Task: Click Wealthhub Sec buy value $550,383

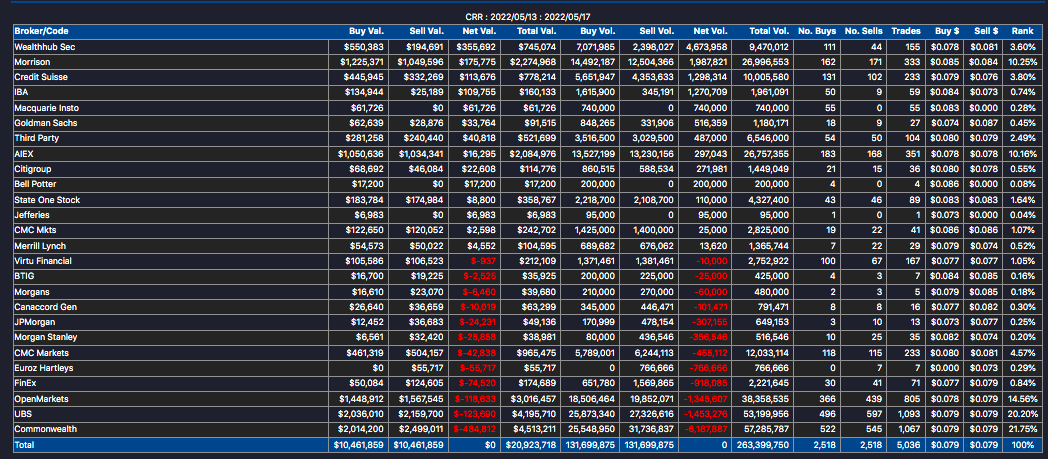Action: [x=364, y=47]
